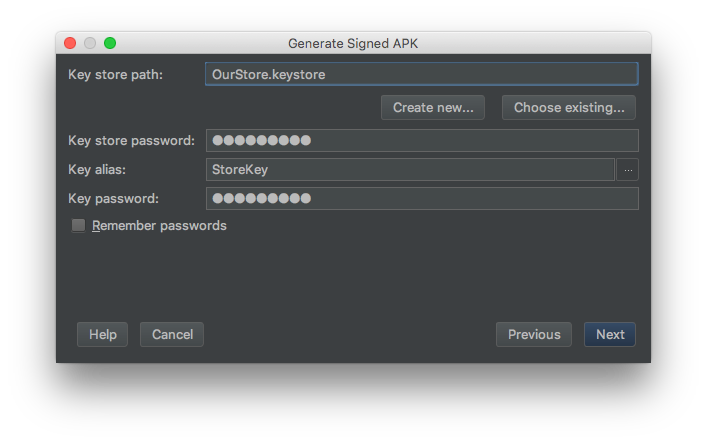707x443 pixels.
Task: Click the "Key store path:" label
Action: coord(115,74)
